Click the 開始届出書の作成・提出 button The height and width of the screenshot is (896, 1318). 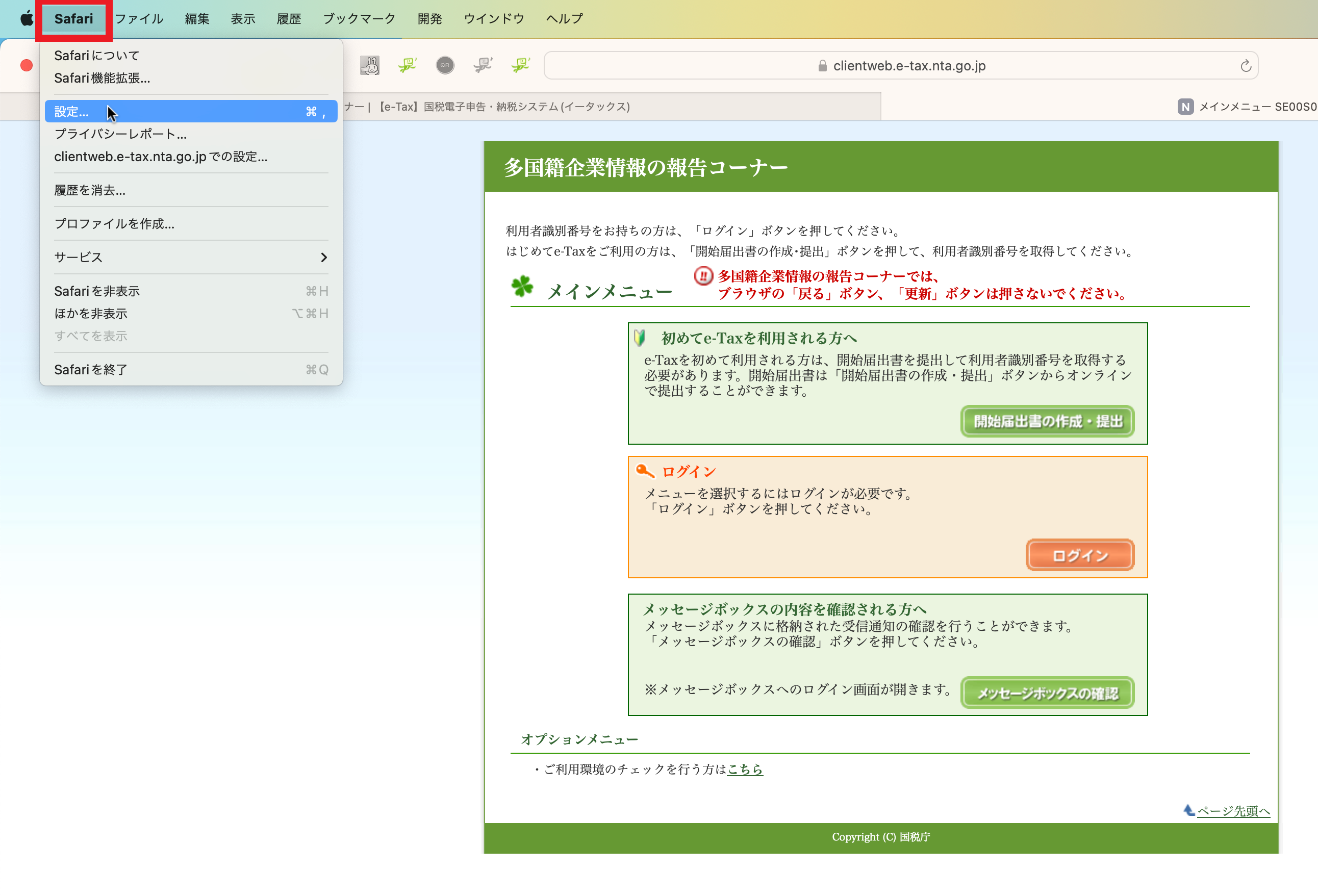(x=1047, y=421)
